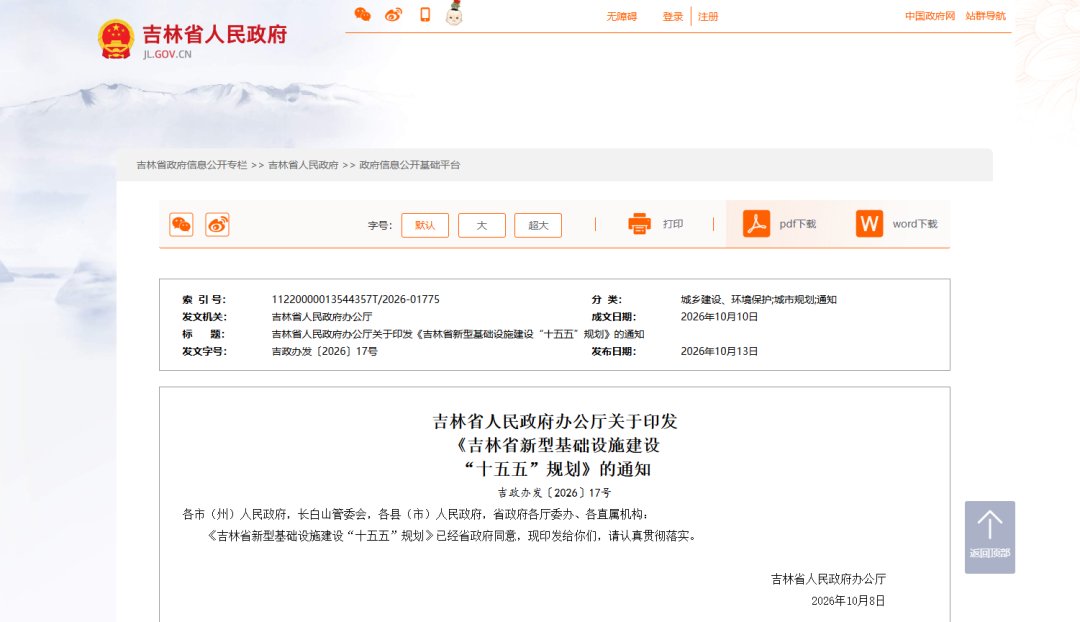Click the 标题 value in info table

(457, 334)
